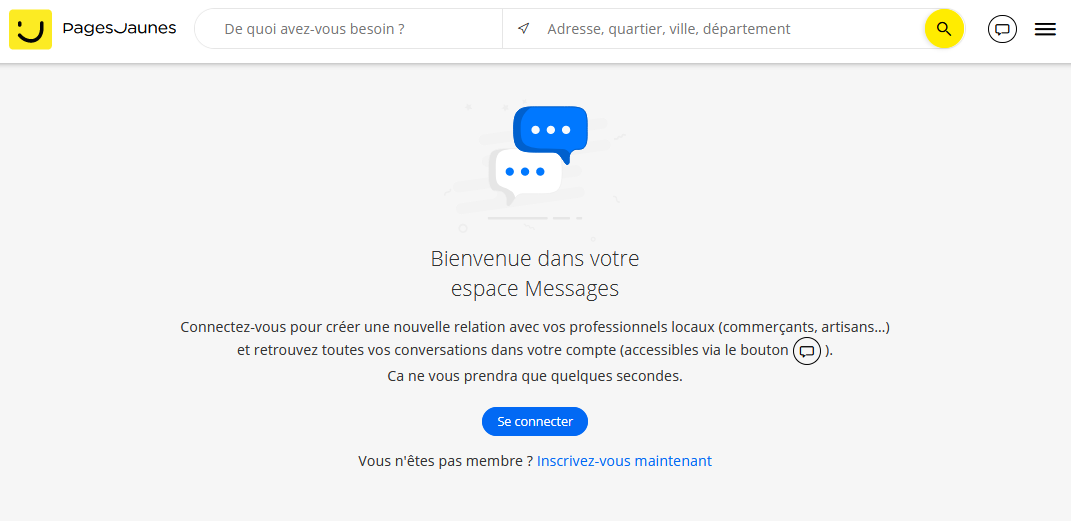The width and height of the screenshot is (1071, 521).
Task: Click the chat bubbles illustration image
Action: 536,171
